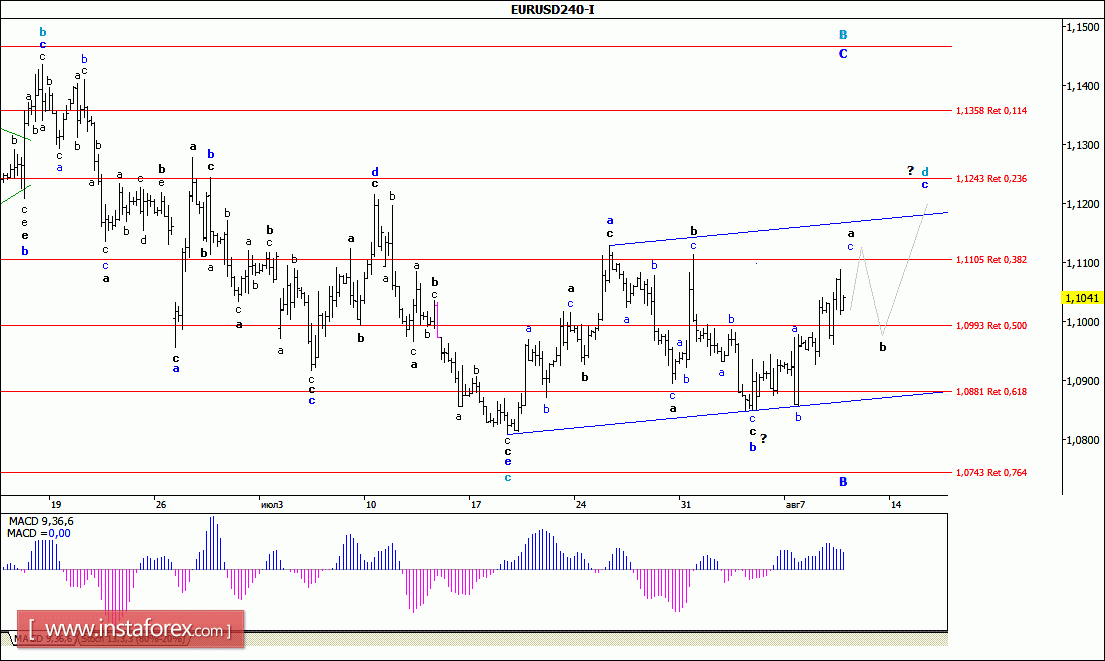
Task: Click the 1,0800 price axis label
Action: pyautogui.click(x=1080, y=440)
